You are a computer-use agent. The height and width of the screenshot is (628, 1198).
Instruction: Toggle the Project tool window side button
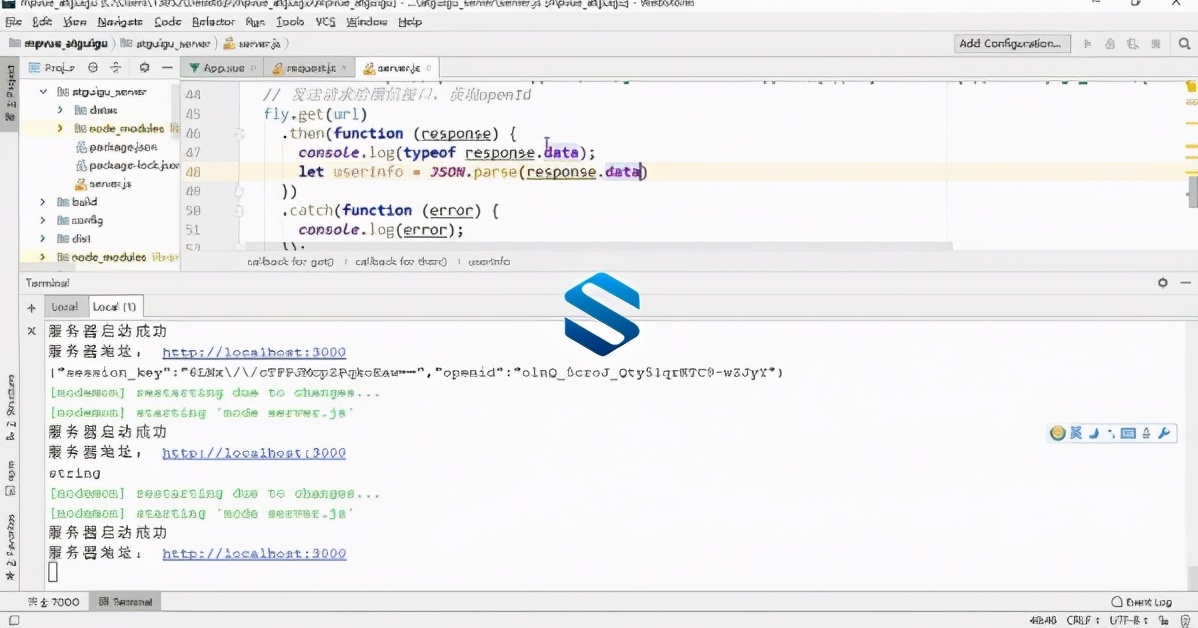coord(10,93)
